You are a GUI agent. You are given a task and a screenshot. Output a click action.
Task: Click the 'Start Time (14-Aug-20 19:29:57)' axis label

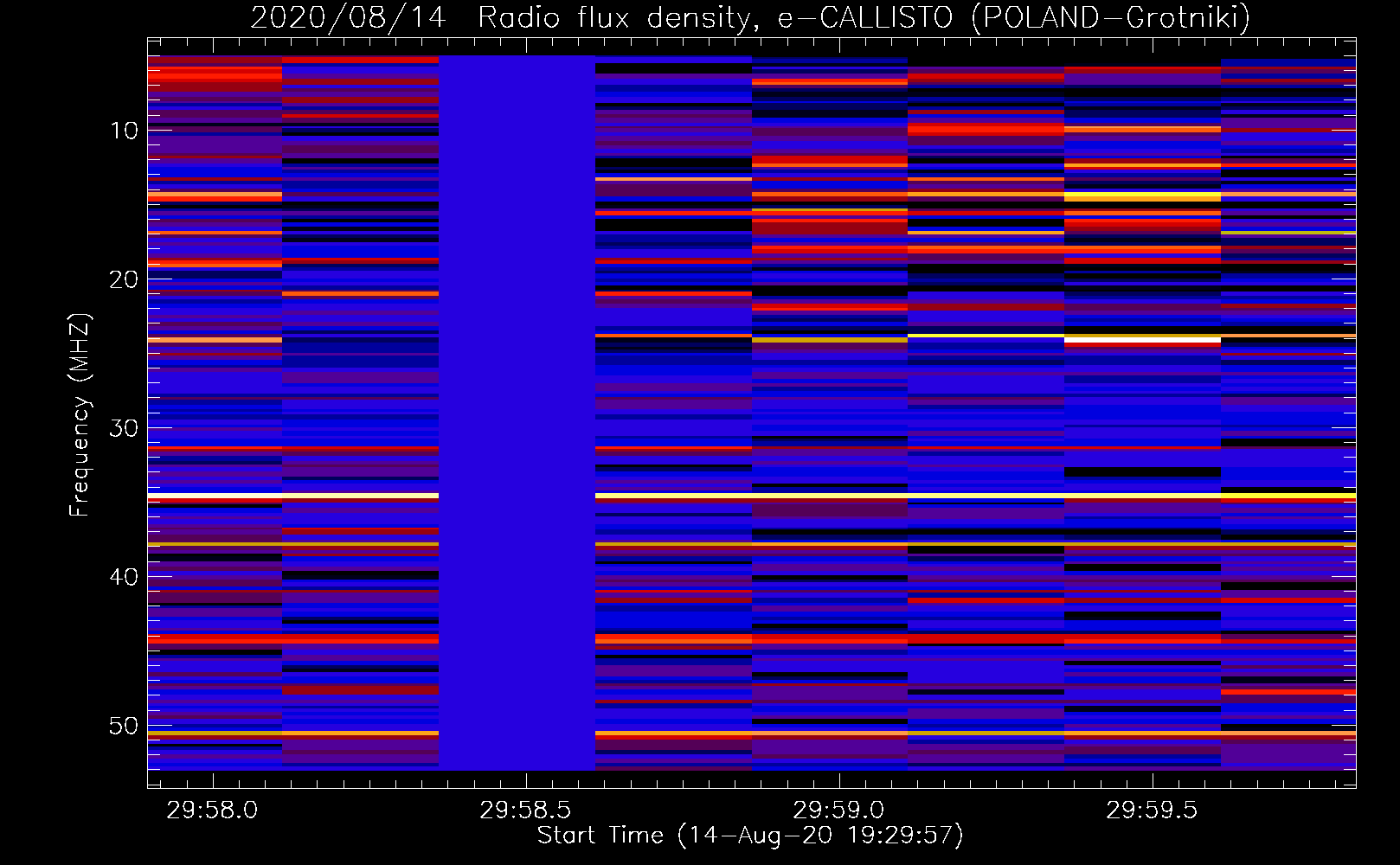pos(750,836)
